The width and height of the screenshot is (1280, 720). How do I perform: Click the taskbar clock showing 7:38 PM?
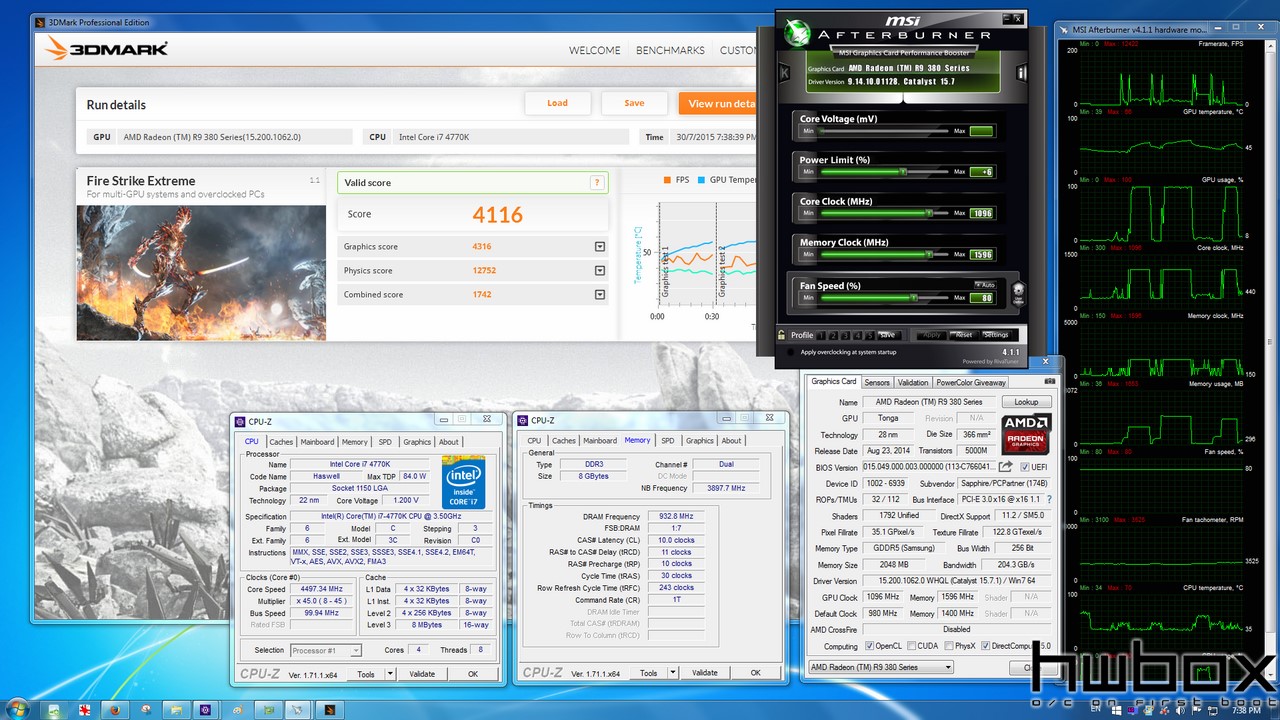point(1246,710)
